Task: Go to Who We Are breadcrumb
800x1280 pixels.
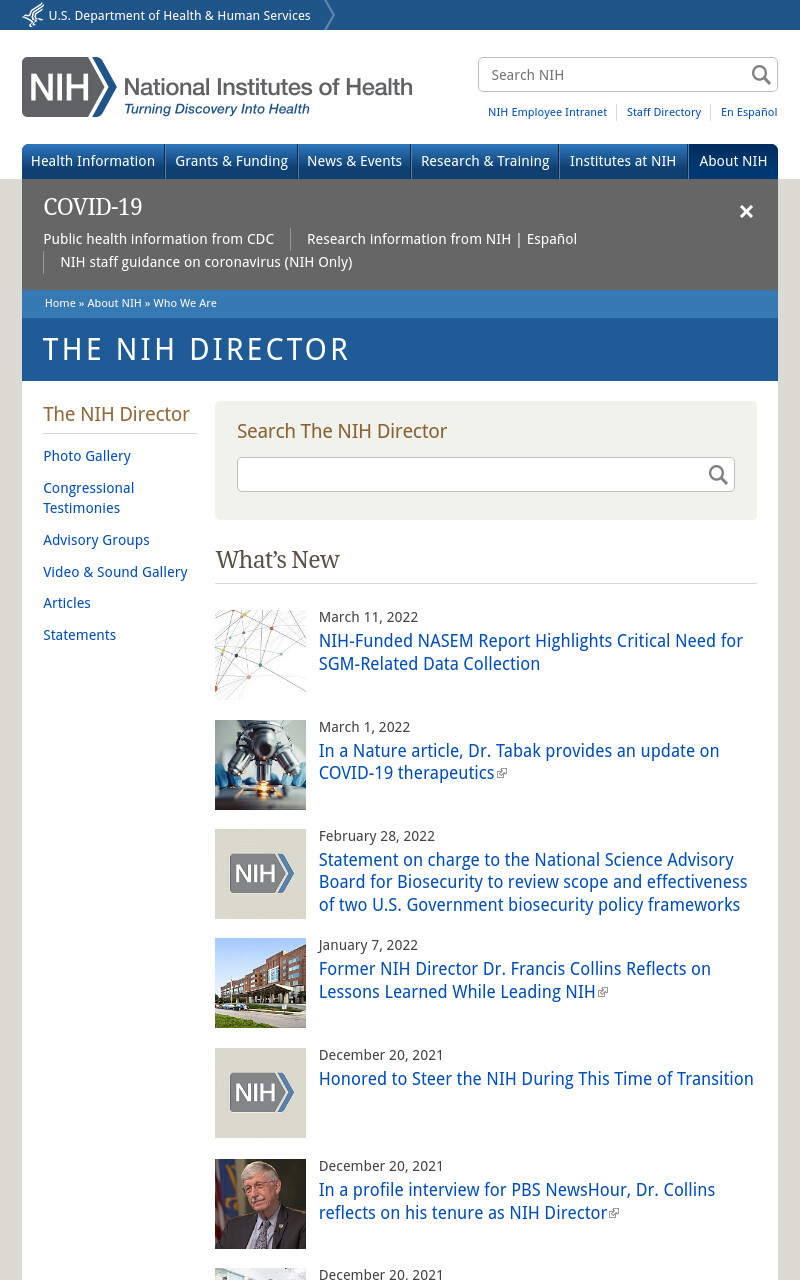Action: pos(185,303)
